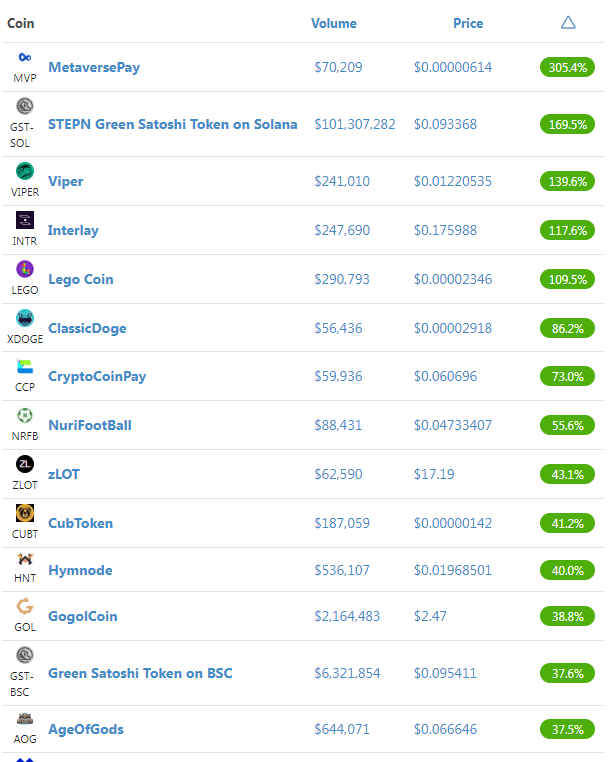614x762 pixels.
Task: Open the NuriFootBall coin page
Action: (90, 425)
